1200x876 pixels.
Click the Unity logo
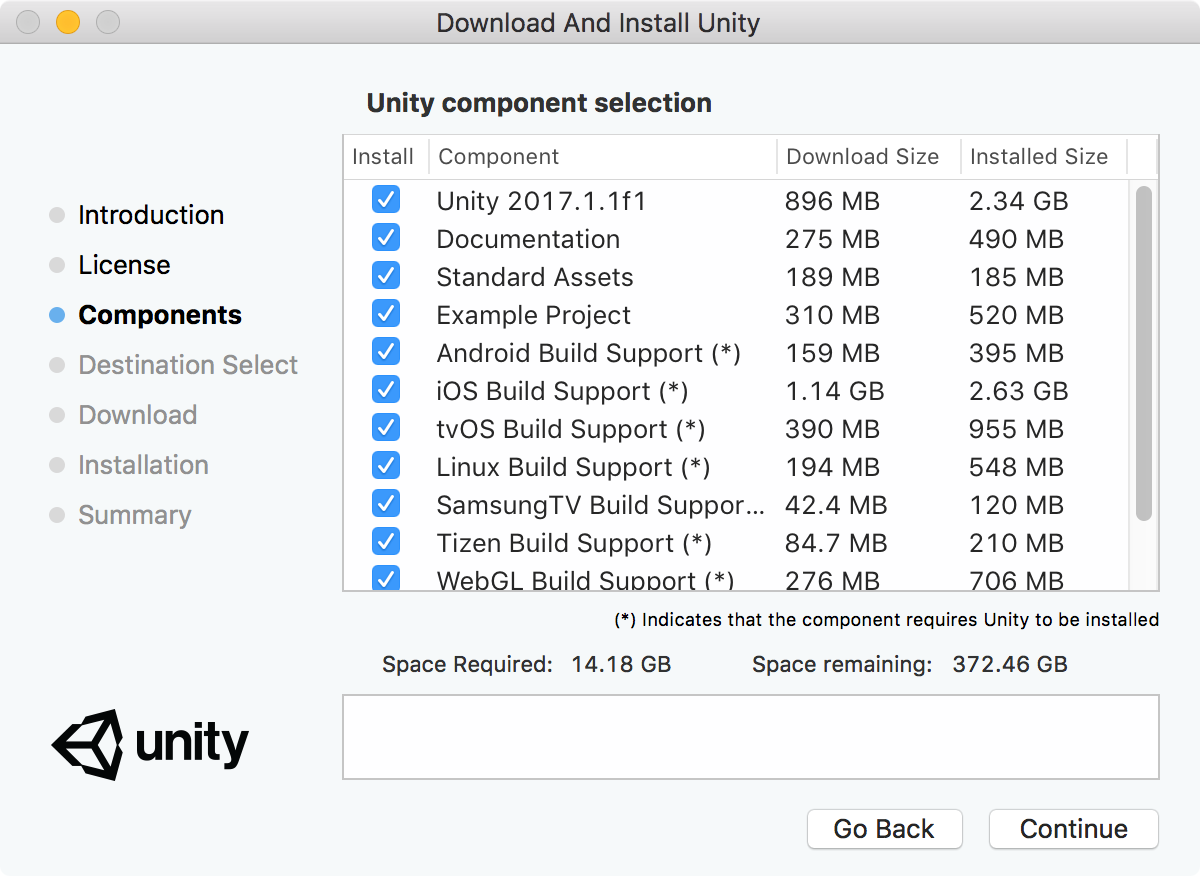pyautogui.click(x=150, y=745)
